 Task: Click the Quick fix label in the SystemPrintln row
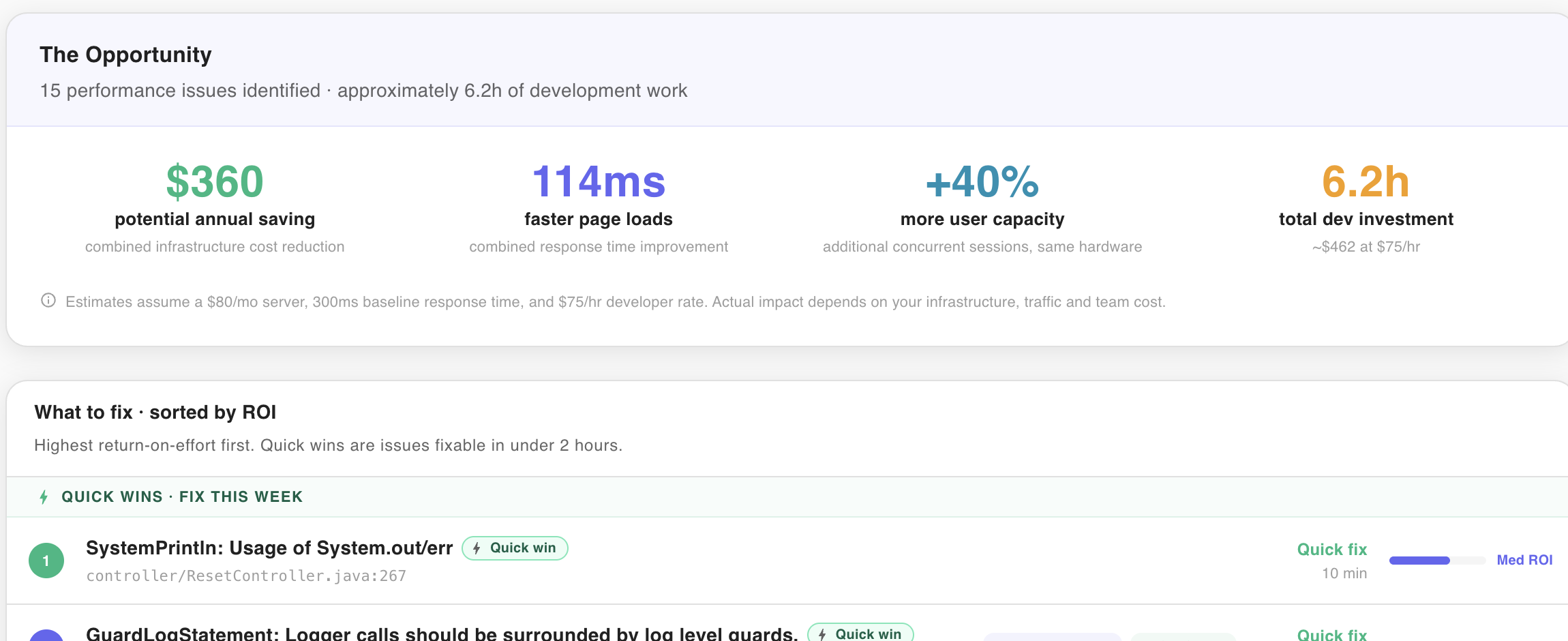click(1332, 550)
